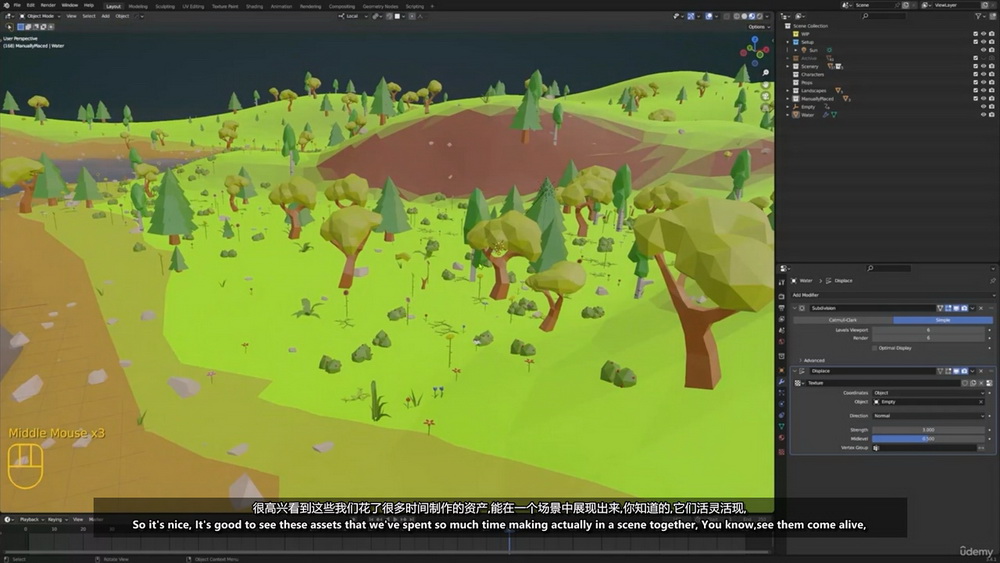Click the select box tool icon

point(9,27)
